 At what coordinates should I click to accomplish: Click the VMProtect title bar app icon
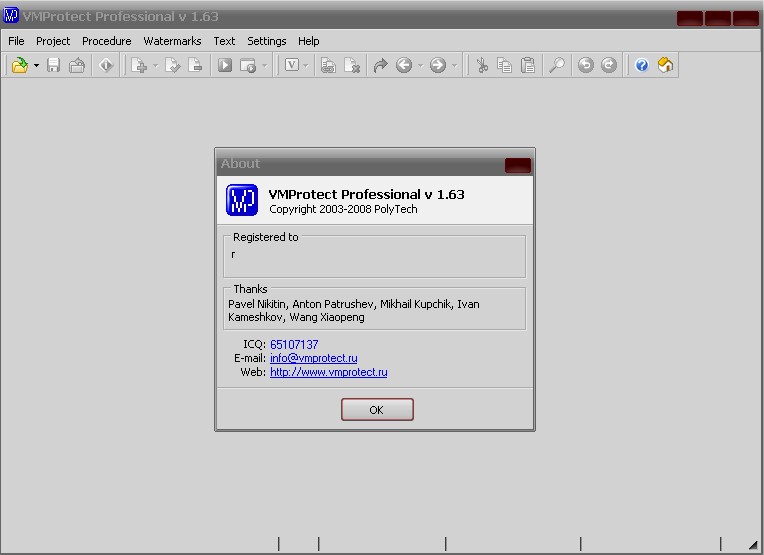tap(11, 15)
